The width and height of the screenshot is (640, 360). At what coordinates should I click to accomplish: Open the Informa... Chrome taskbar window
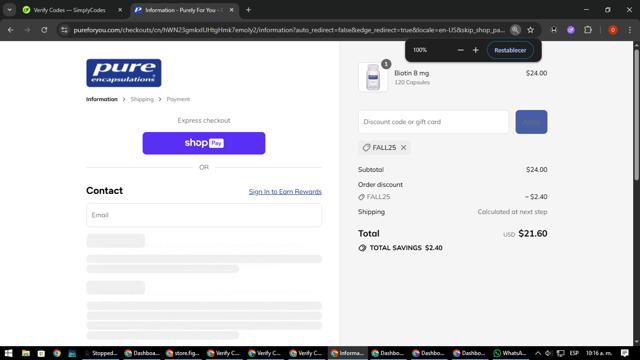(x=347, y=353)
